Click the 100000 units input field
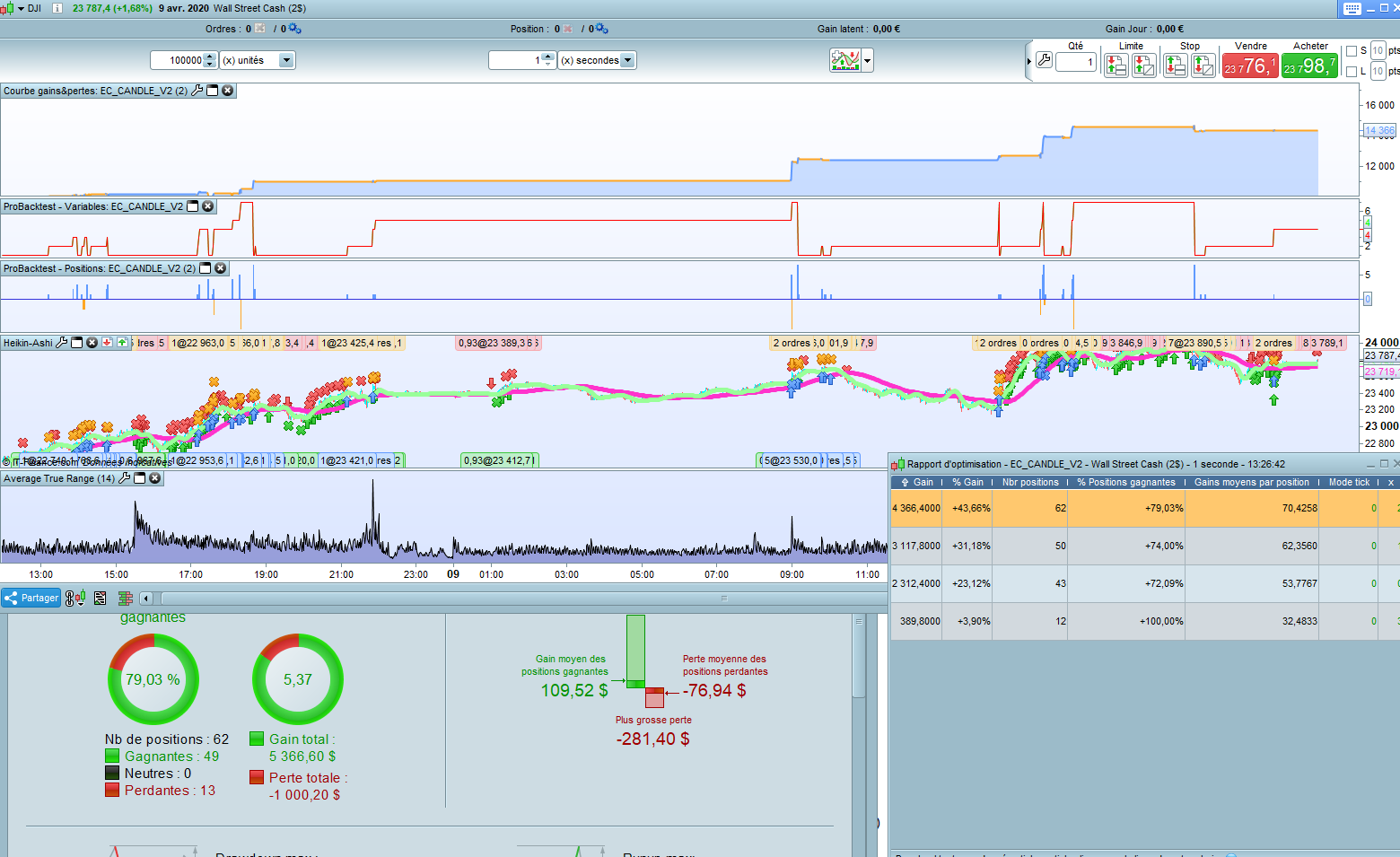 177,60
